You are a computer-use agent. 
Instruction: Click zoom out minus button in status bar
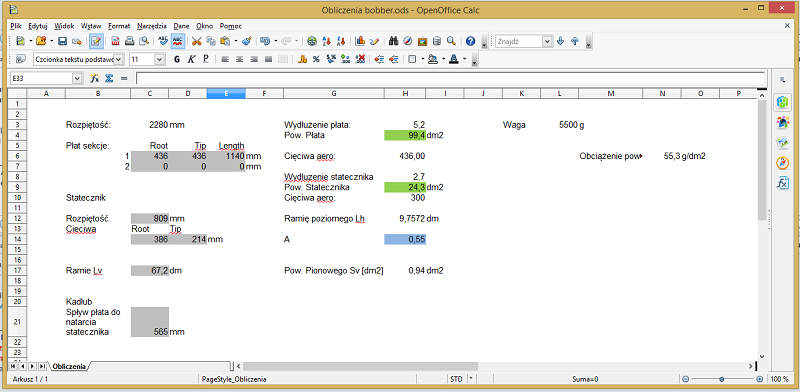point(685,379)
